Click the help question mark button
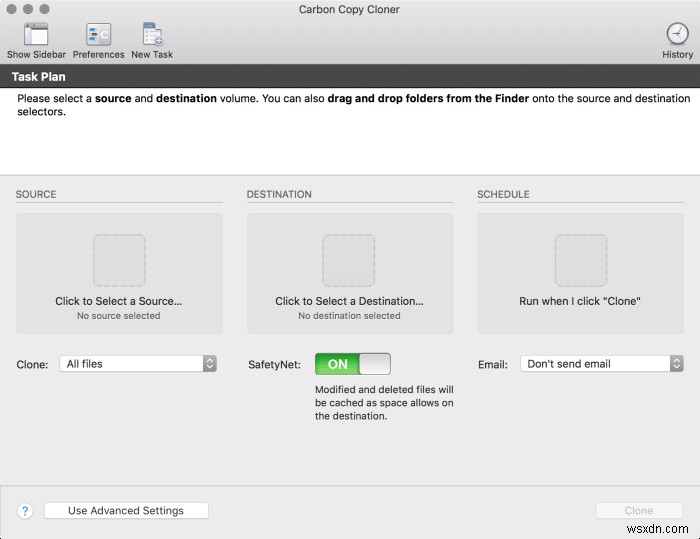 [x=25, y=510]
